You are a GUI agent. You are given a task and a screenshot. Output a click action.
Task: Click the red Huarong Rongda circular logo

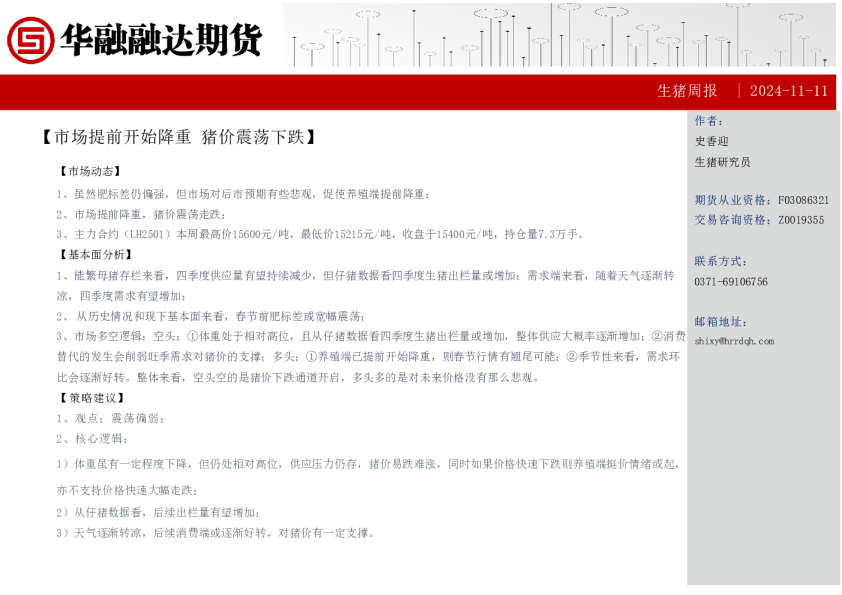click(x=30, y=39)
